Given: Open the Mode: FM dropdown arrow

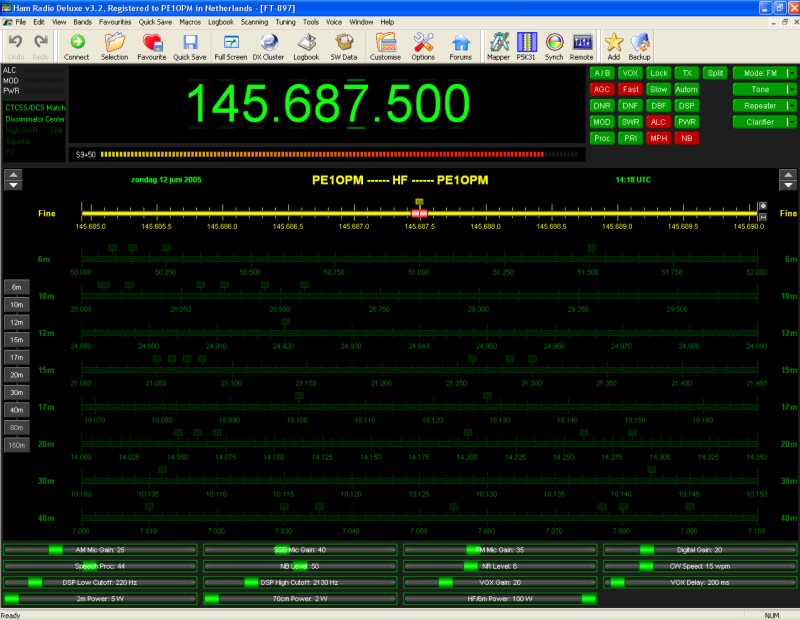Looking at the screenshot, I should pyautogui.click(x=791, y=73).
